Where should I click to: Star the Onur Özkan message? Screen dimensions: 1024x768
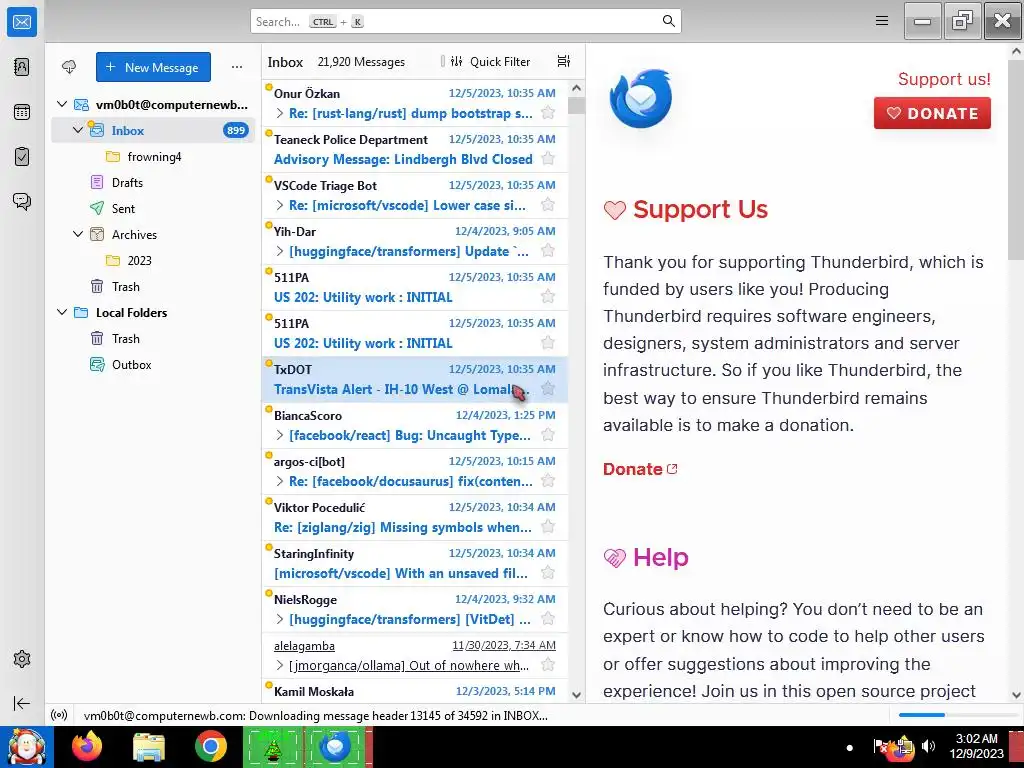[548, 113]
